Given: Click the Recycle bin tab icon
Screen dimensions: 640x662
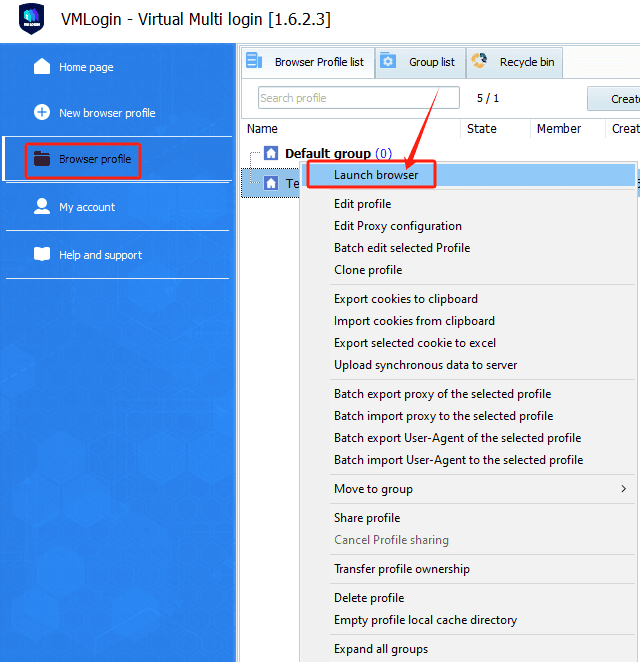Looking at the screenshot, I should 480,62.
